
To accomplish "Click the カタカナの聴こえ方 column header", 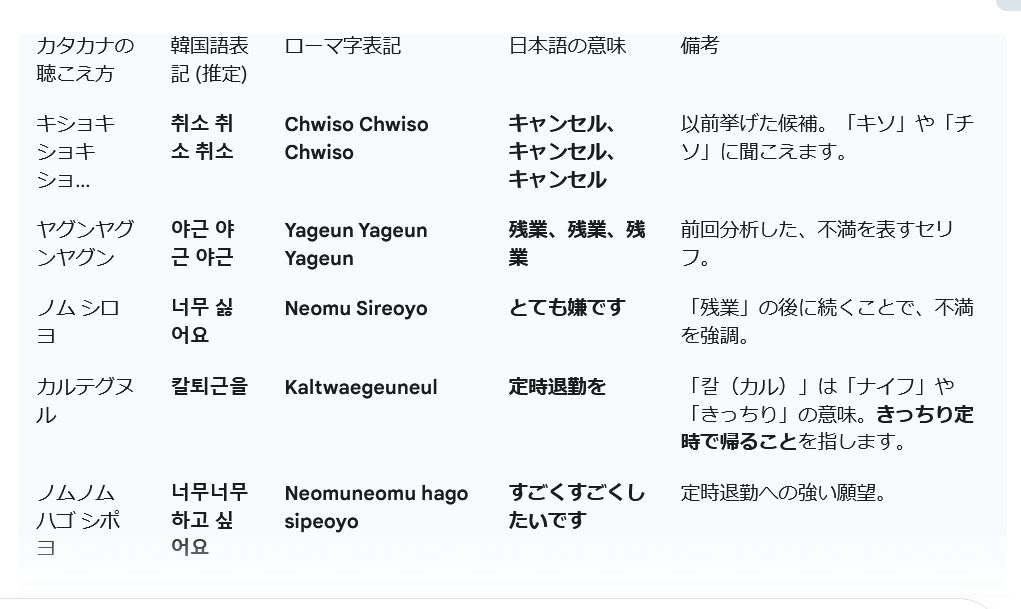I will [x=85, y=59].
